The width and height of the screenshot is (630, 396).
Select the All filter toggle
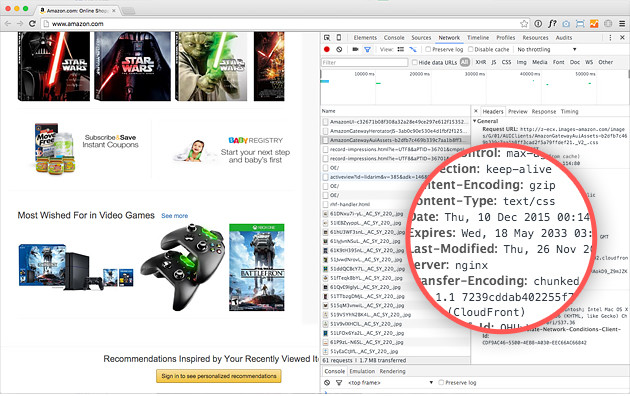pyautogui.click(x=465, y=62)
